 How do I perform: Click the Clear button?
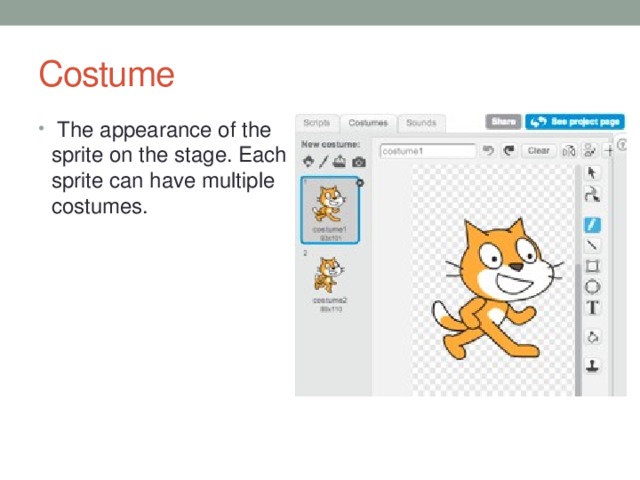tap(538, 151)
